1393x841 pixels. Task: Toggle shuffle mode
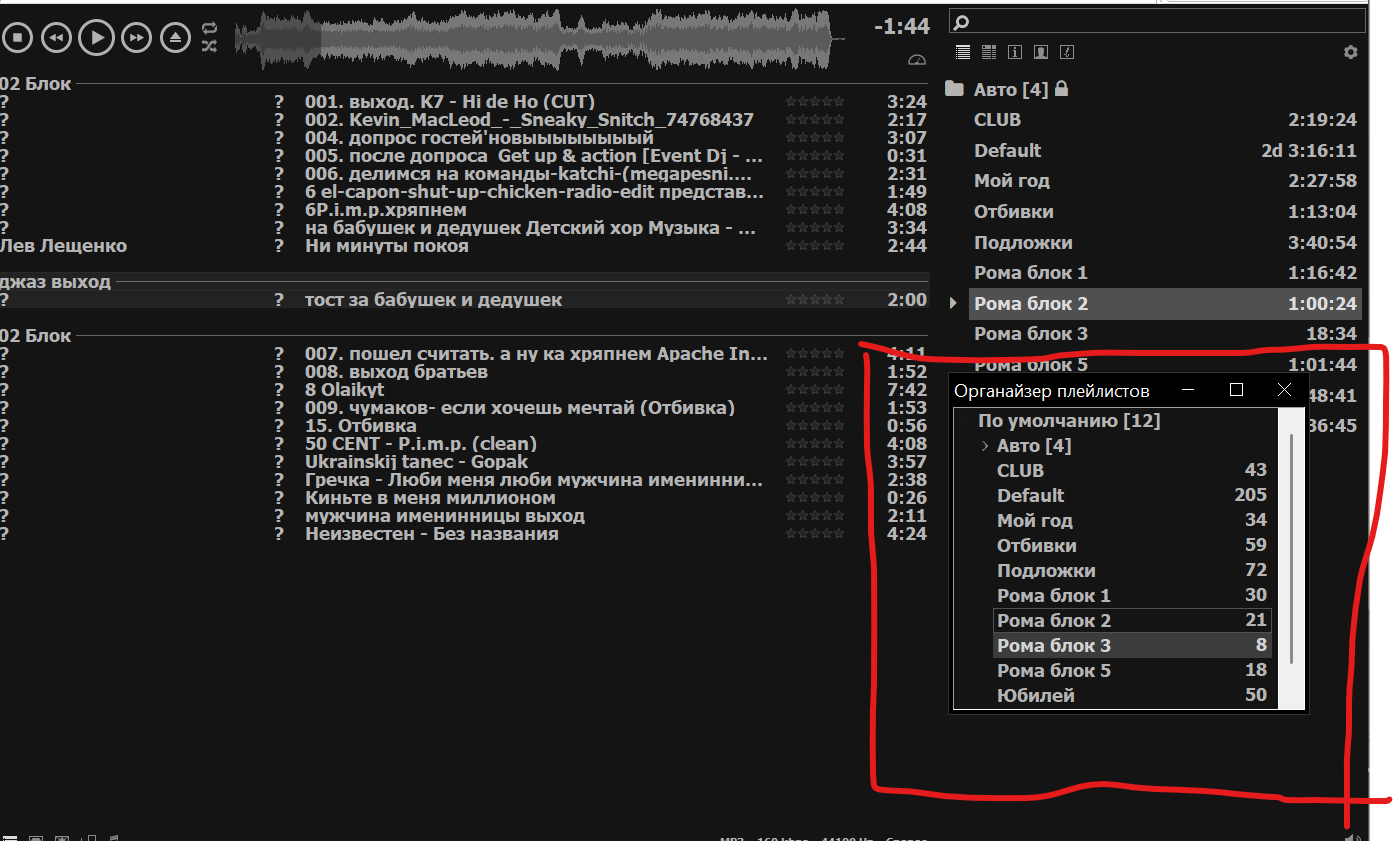pyautogui.click(x=209, y=46)
